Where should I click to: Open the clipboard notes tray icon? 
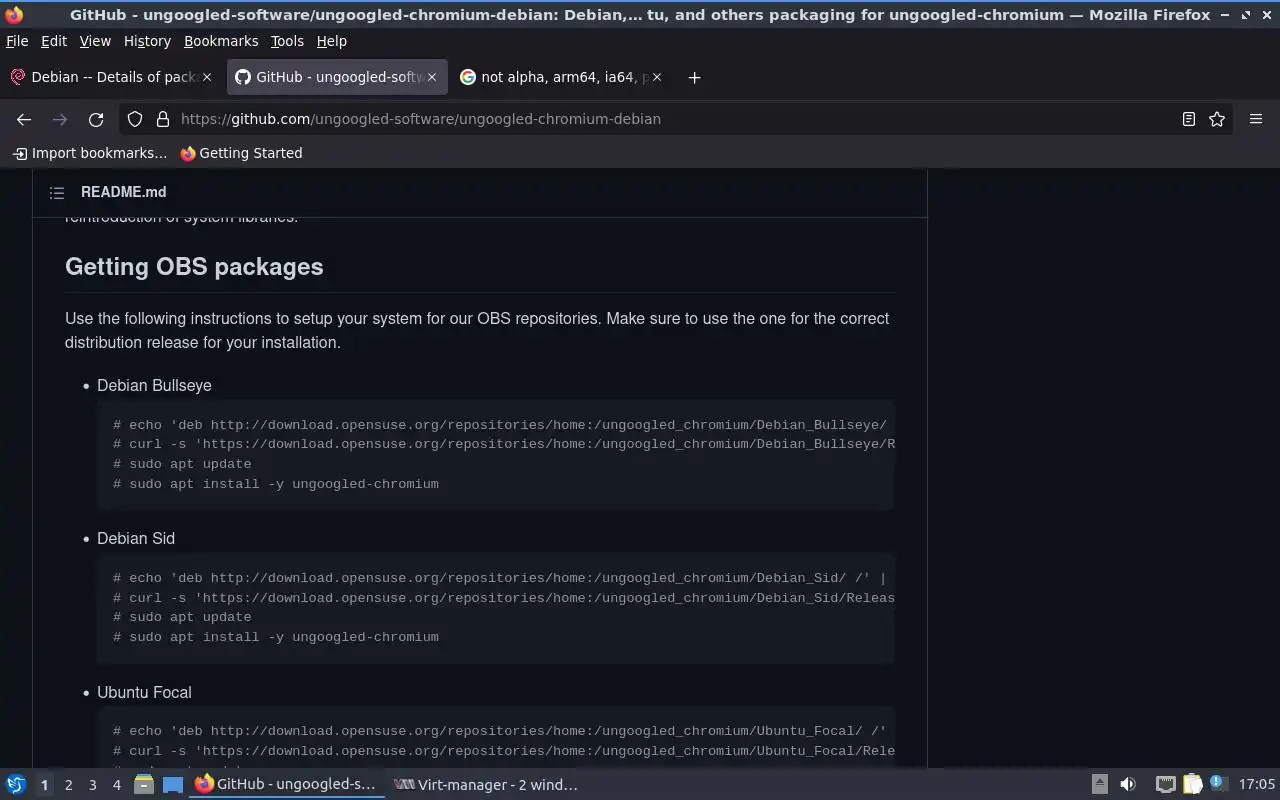1192,785
